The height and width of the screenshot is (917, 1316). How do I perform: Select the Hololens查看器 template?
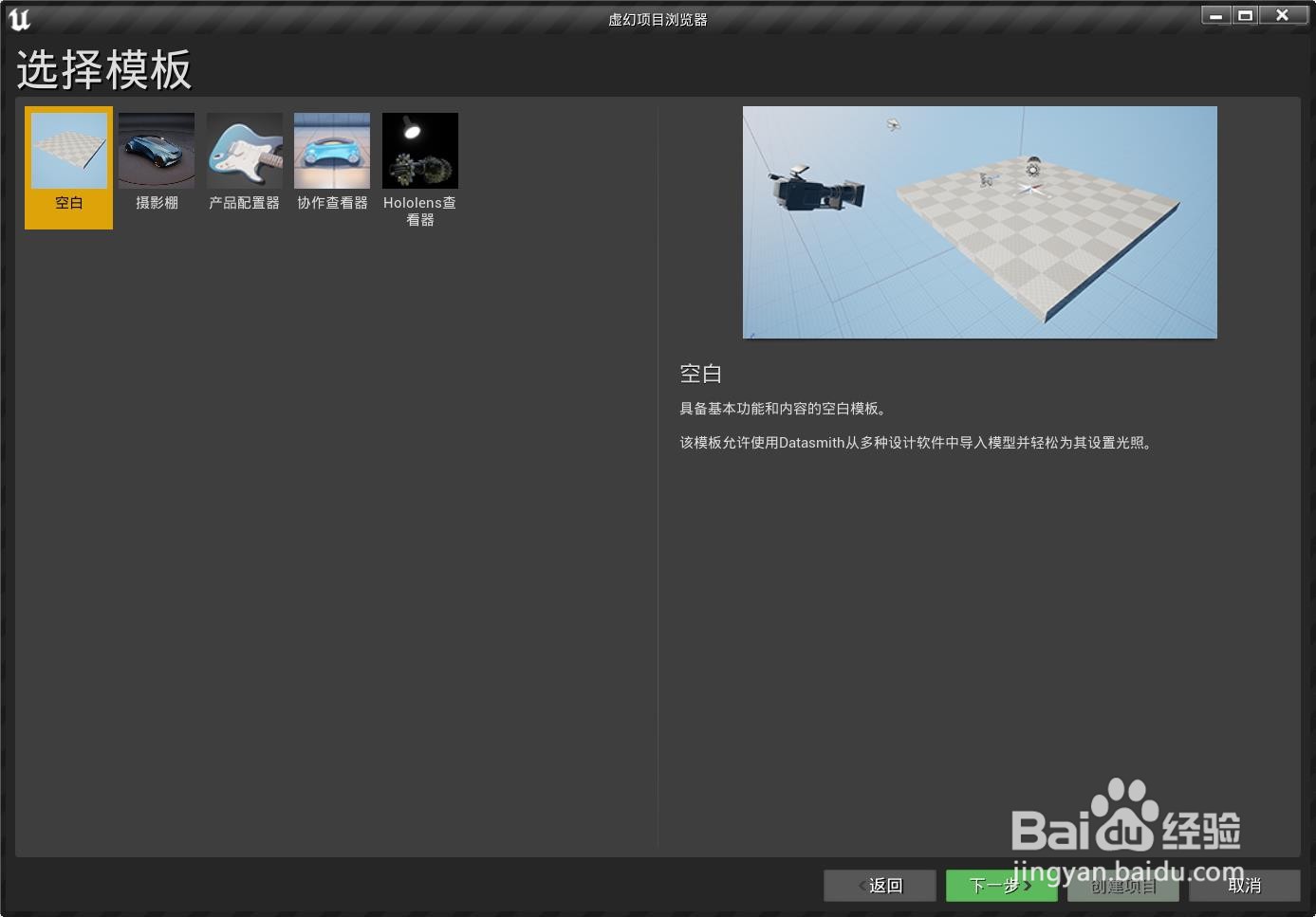(420, 150)
